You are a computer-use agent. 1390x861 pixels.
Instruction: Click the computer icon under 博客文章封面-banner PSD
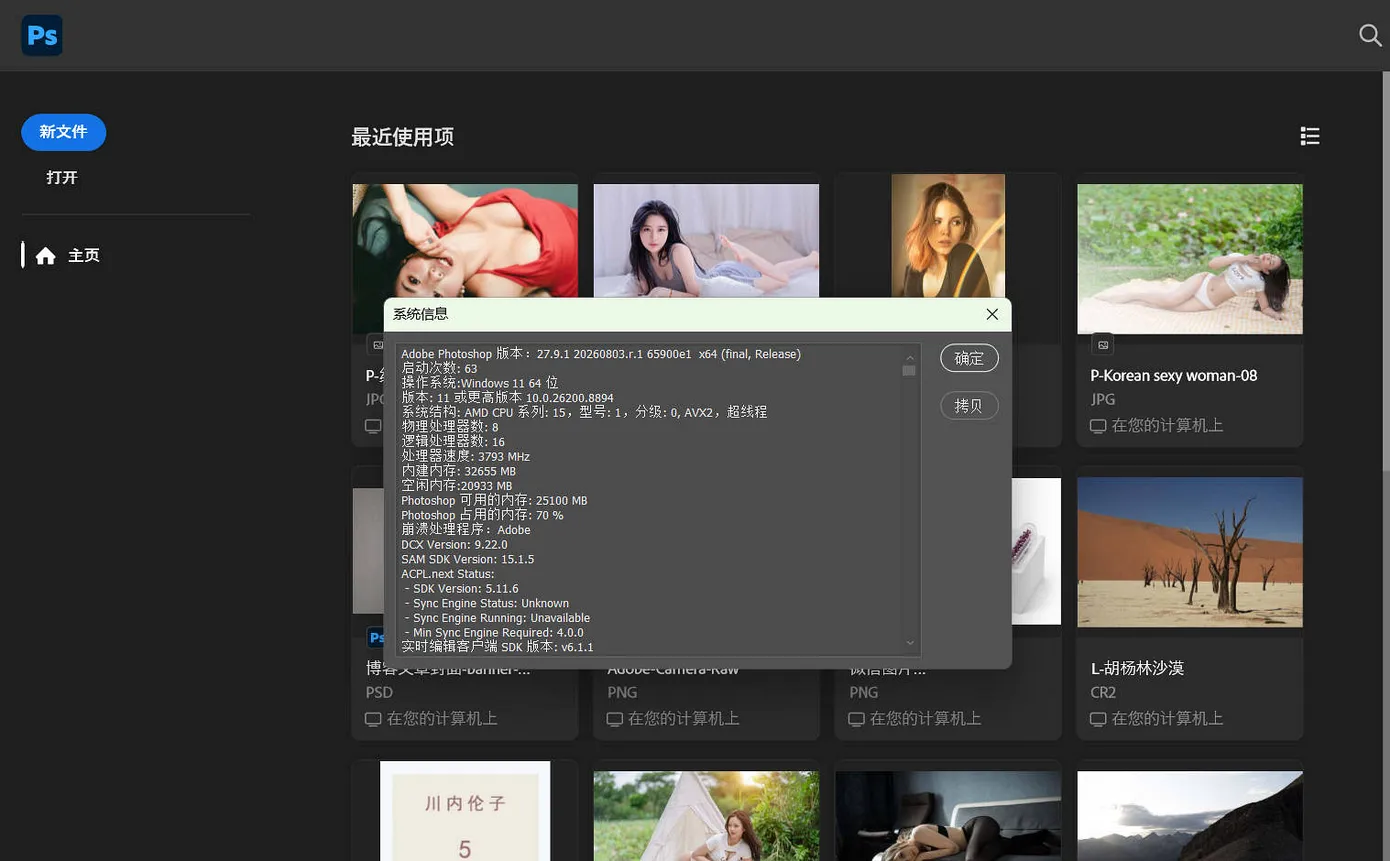pyautogui.click(x=373, y=719)
